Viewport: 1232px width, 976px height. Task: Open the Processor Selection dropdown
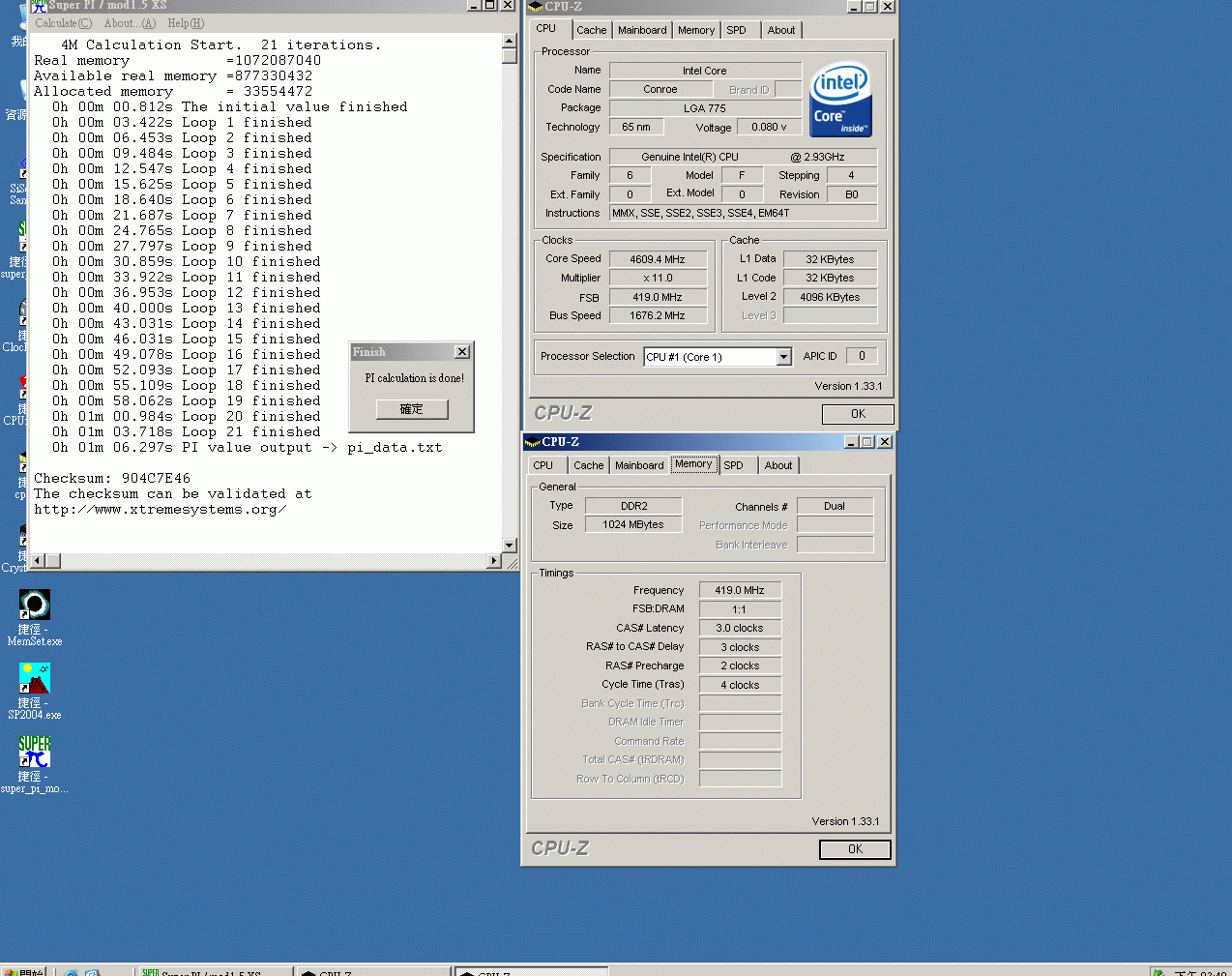point(783,357)
